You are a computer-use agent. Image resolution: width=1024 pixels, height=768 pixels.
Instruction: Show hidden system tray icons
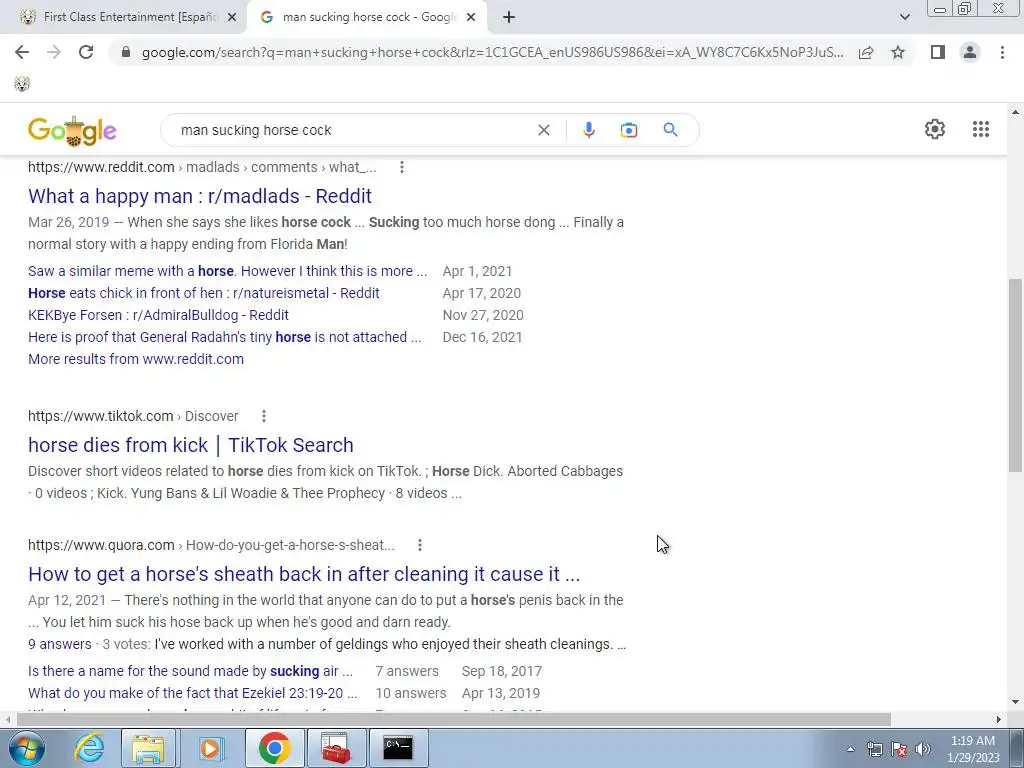(850, 749)
